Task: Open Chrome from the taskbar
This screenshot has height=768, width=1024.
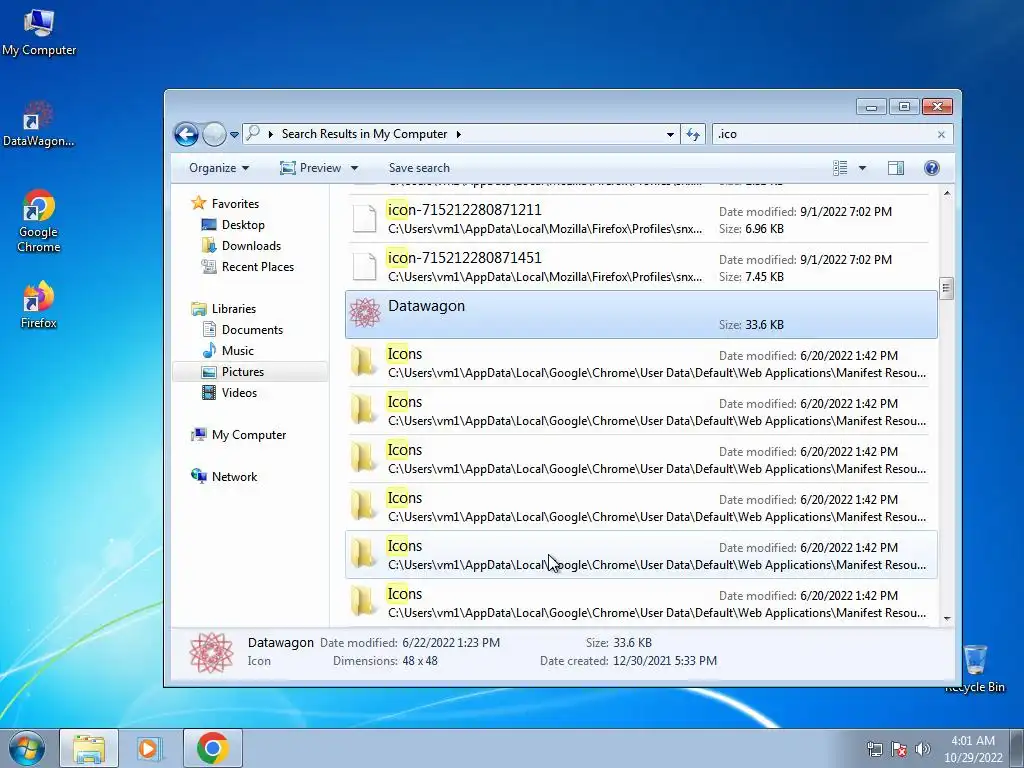Action: click(212, 748)
